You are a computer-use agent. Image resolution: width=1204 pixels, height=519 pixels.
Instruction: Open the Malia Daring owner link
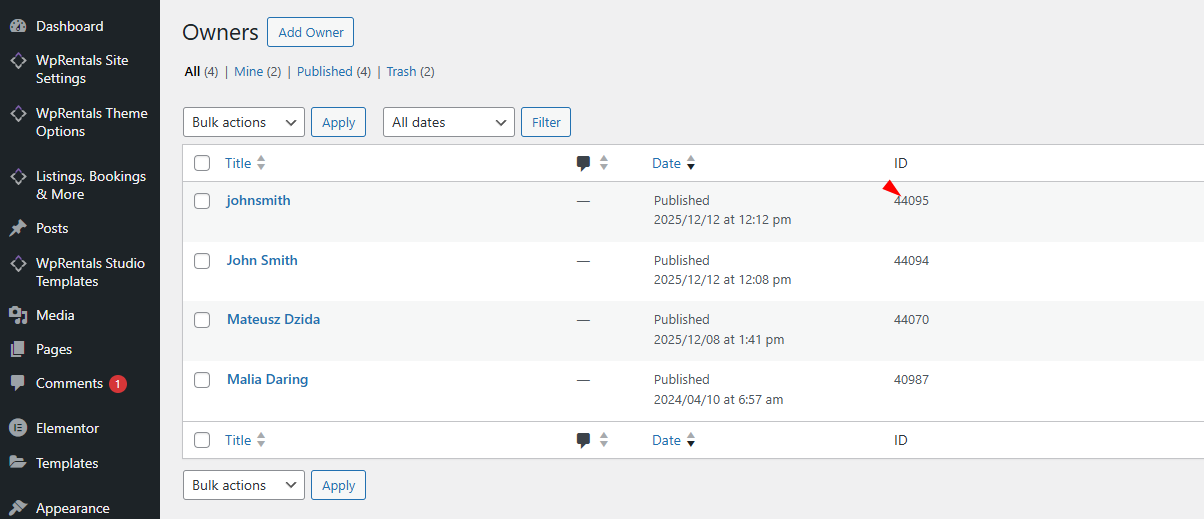point(267,380)
